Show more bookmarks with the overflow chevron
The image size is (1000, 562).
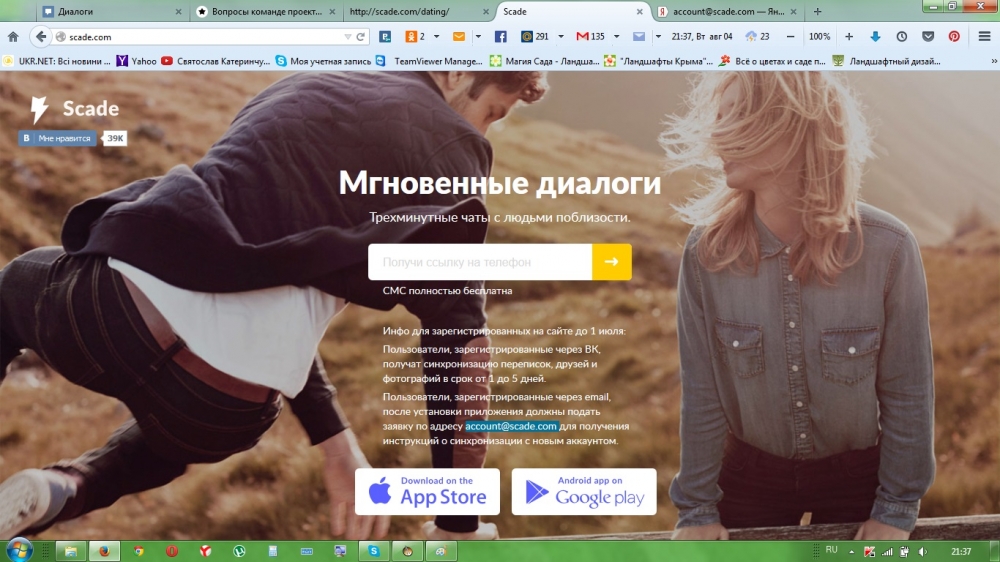(994, 61)
